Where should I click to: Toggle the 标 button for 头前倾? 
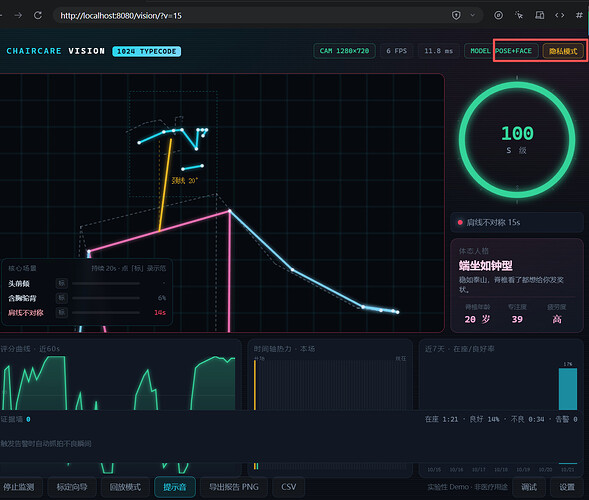(62, 283)
